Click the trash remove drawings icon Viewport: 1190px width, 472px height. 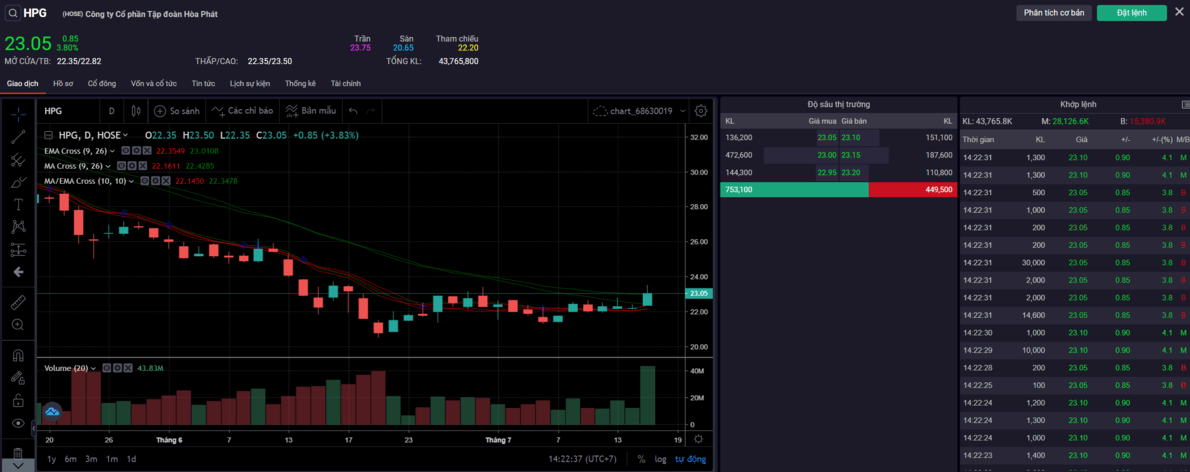click(18, 452)
